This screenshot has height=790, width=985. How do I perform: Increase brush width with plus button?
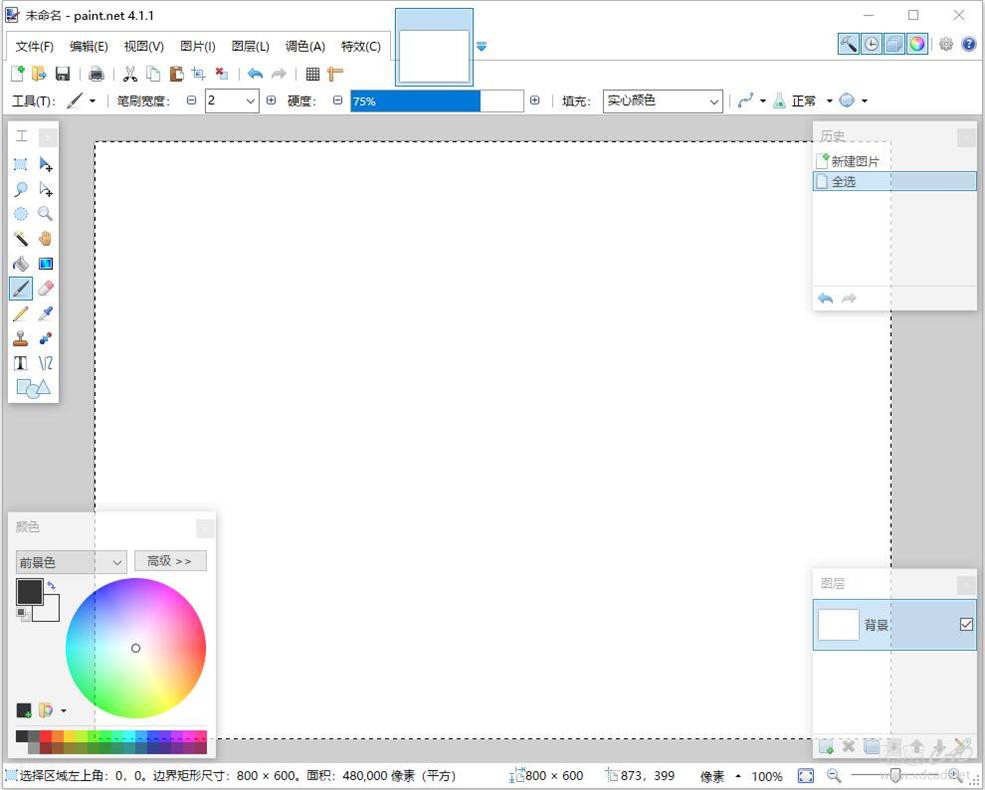[x=271, y=100]
